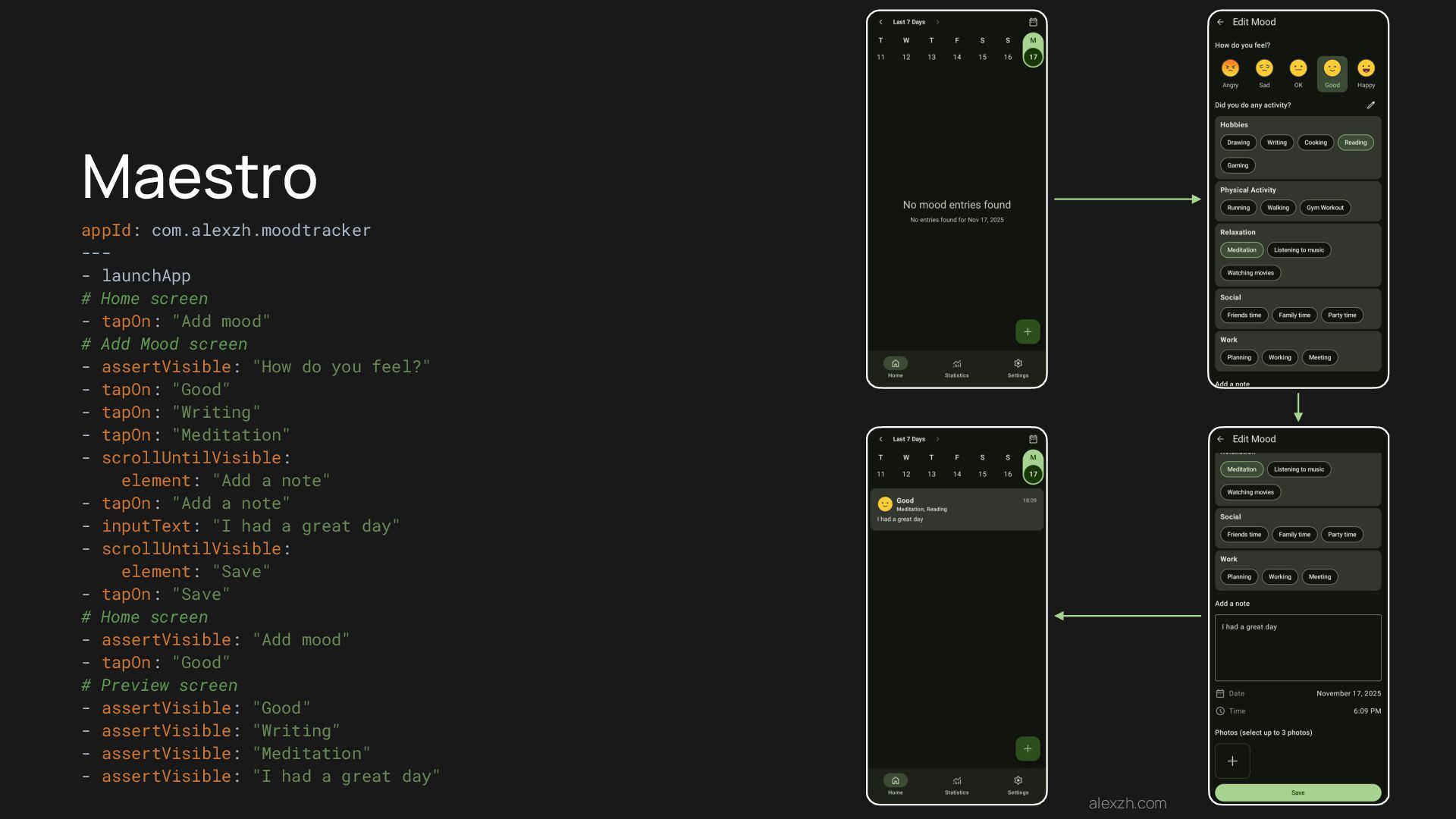Switch to Home tab on bottom-left phone
Screen dimensions: 1456x819
coord(895,783)
